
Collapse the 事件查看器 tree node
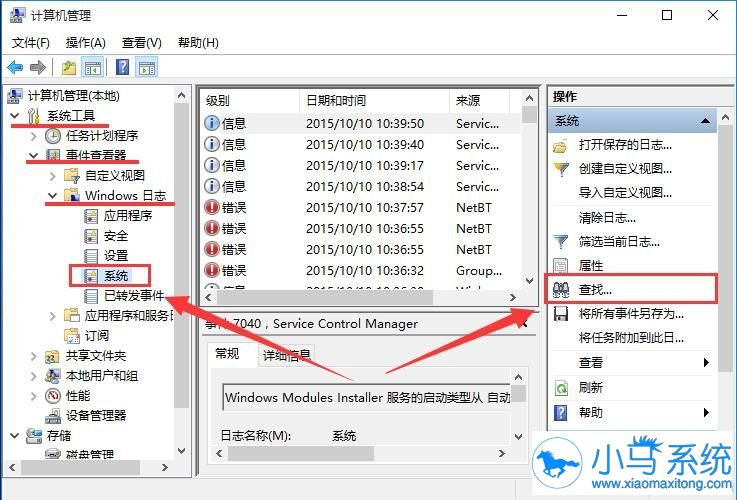pos(33,155)
